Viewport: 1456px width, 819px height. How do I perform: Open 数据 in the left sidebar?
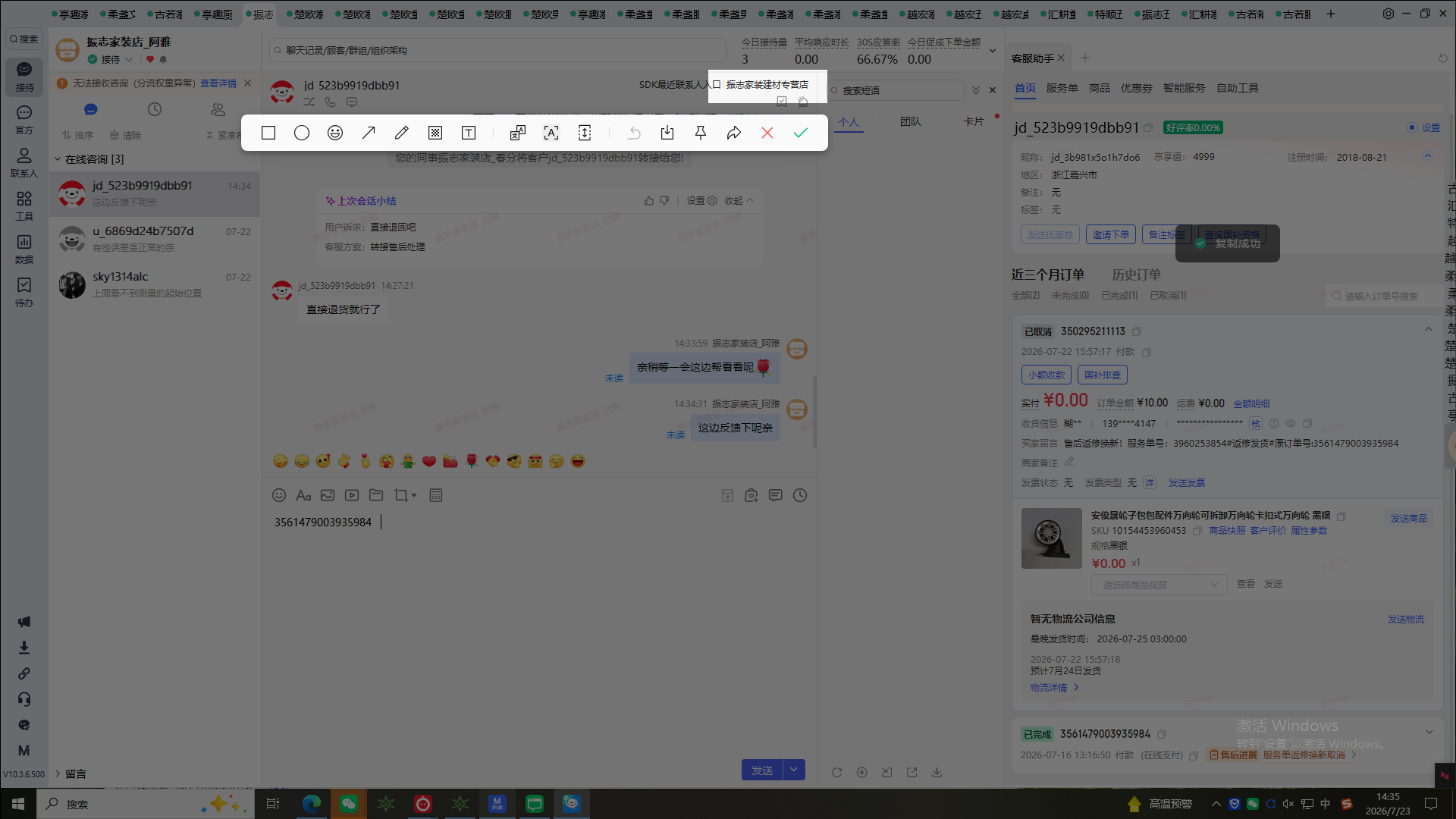pos(24,249)
